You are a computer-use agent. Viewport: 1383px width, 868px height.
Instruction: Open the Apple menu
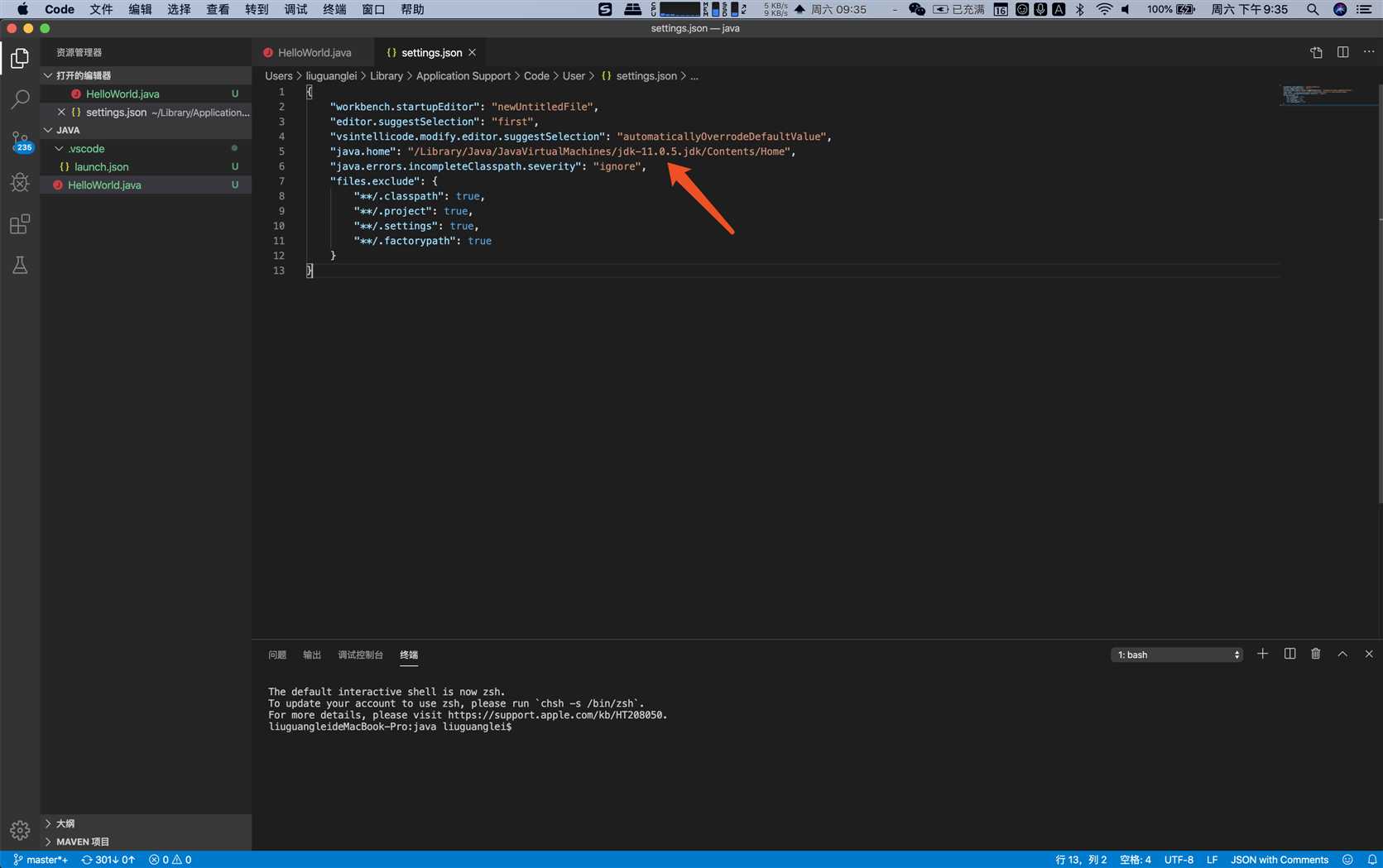[x=22, y=9]
